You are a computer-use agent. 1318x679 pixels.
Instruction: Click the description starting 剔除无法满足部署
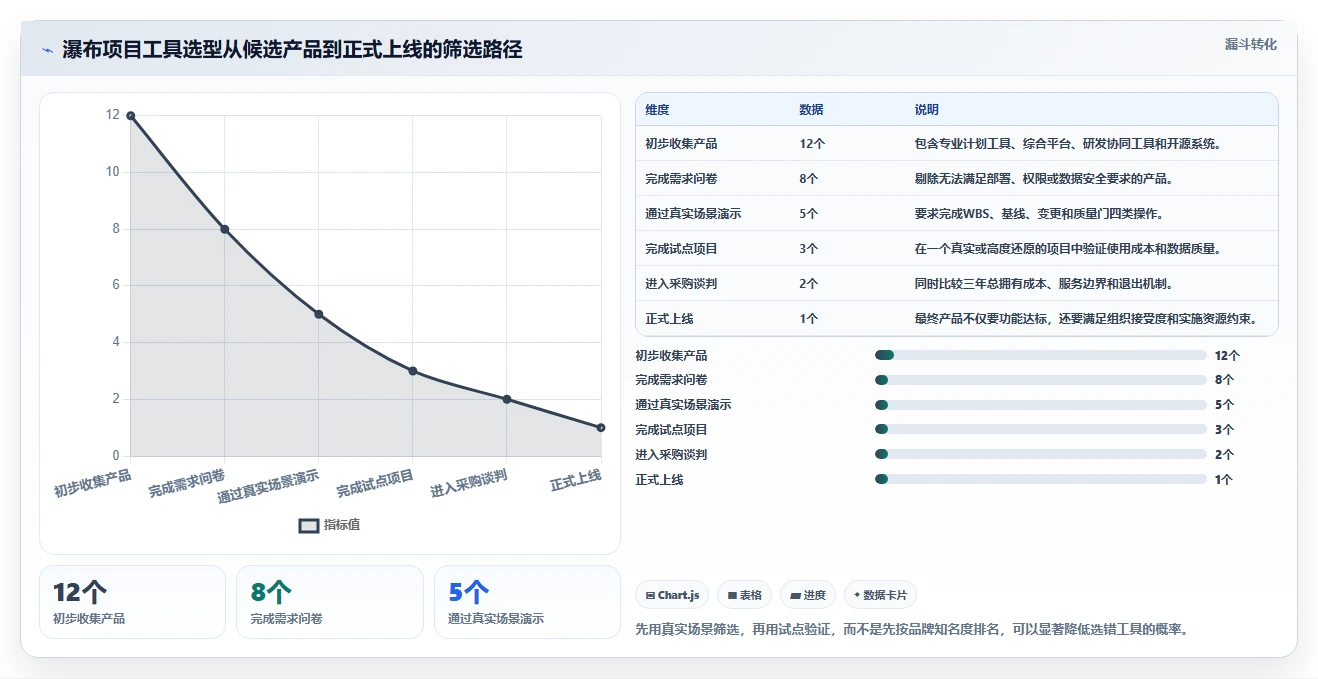click(1044, 179)
